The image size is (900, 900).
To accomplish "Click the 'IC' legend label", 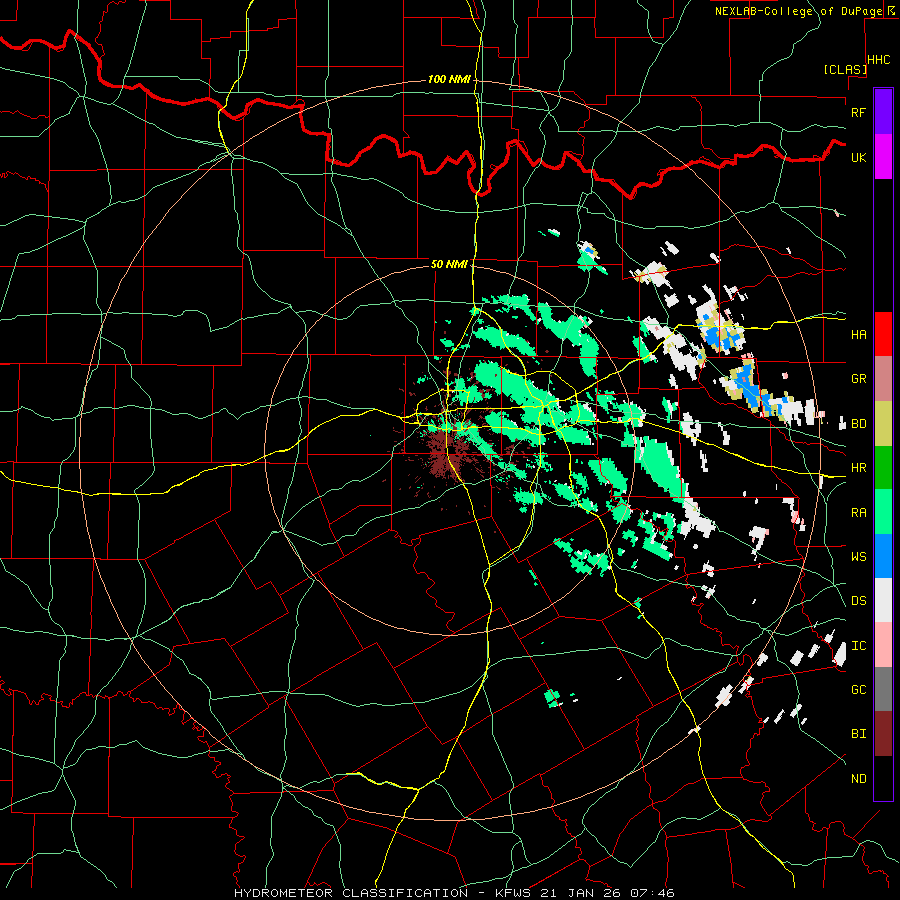I will (858, 646).
